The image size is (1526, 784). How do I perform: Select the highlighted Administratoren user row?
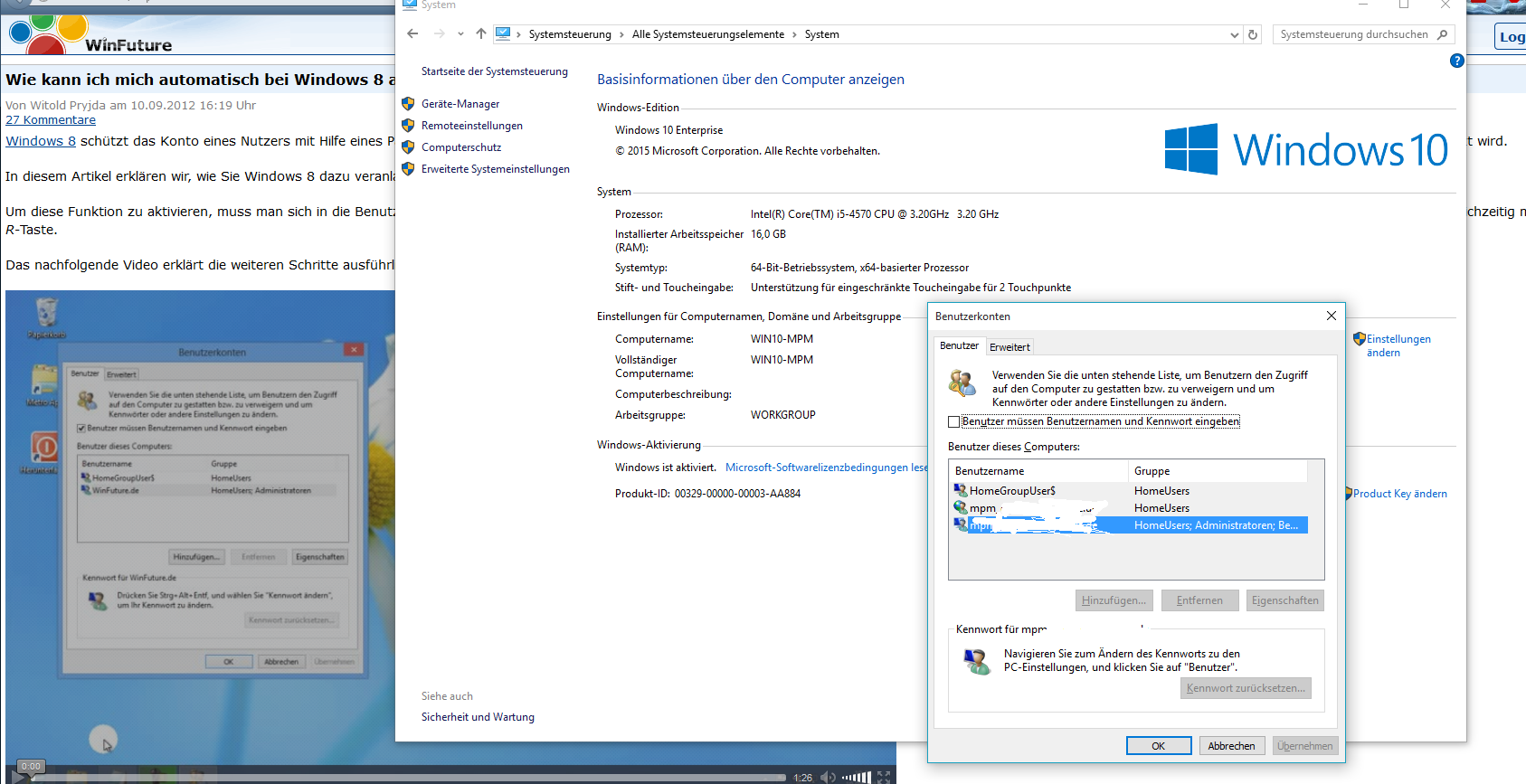[x=1131, y=525]
